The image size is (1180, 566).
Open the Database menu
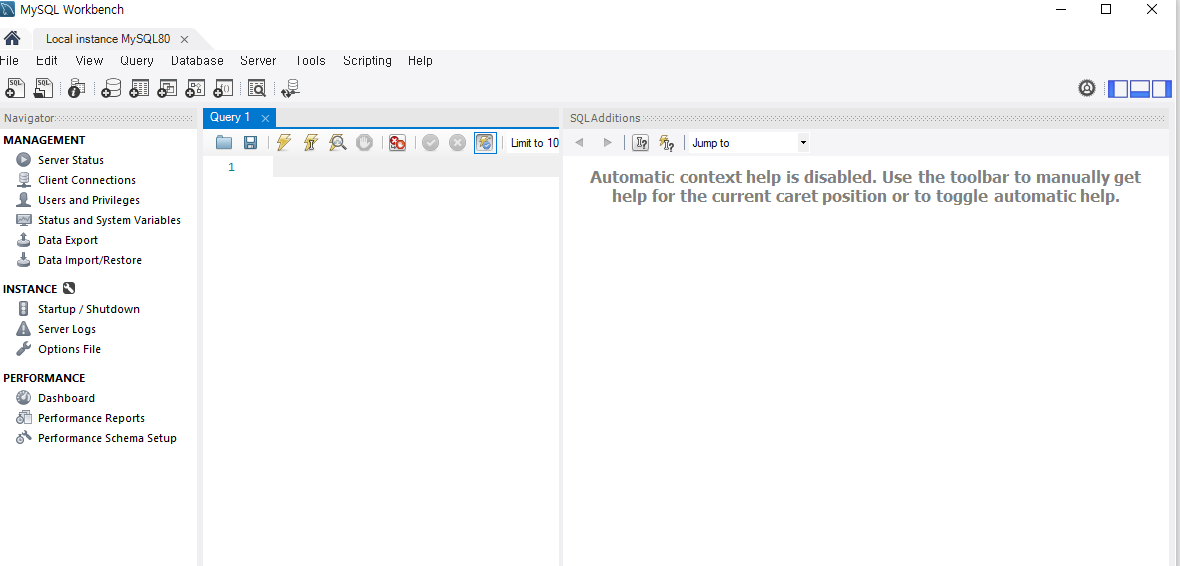point(197,60)
